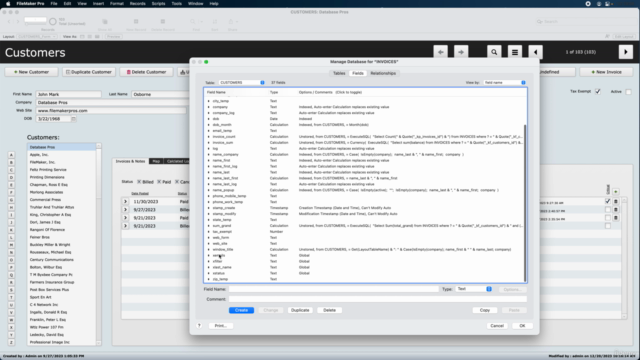
Task: Click the toolbar previous-record chevron
Action: [x=9, y=22]
